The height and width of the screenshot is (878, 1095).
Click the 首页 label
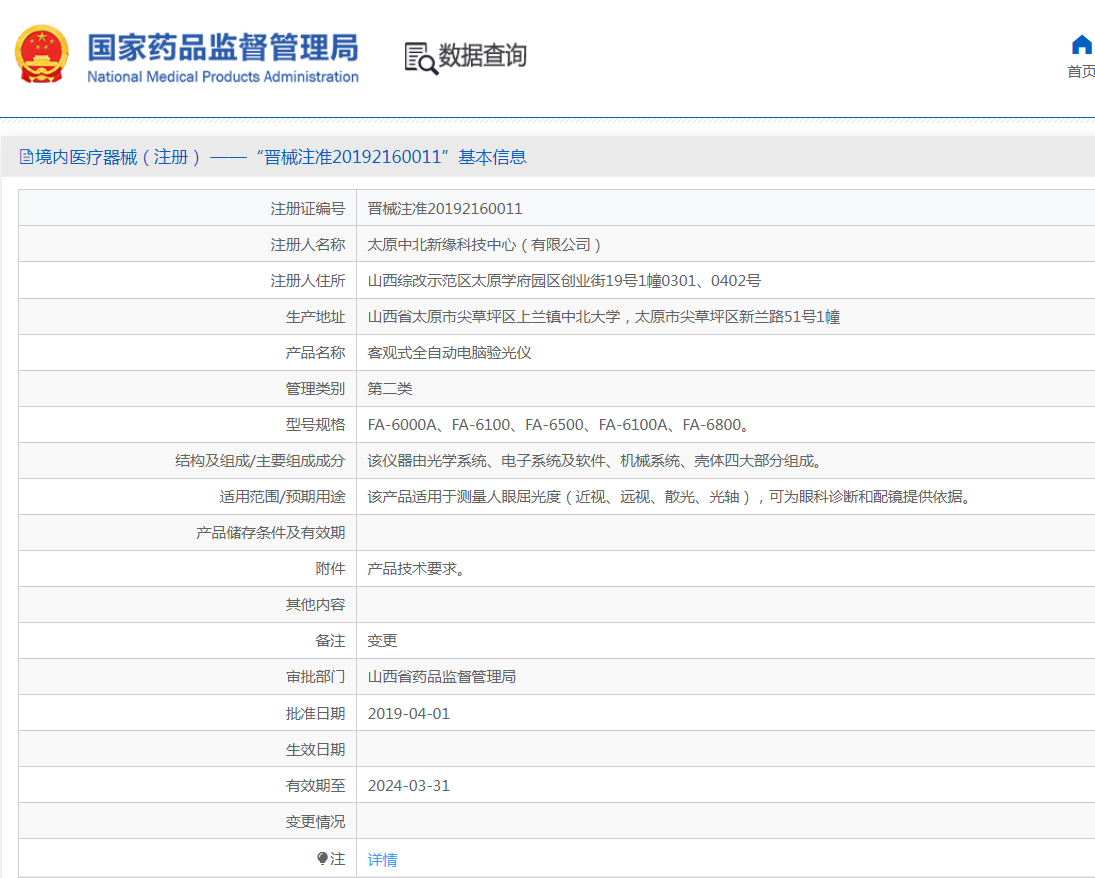click(x=1081, y=71)
